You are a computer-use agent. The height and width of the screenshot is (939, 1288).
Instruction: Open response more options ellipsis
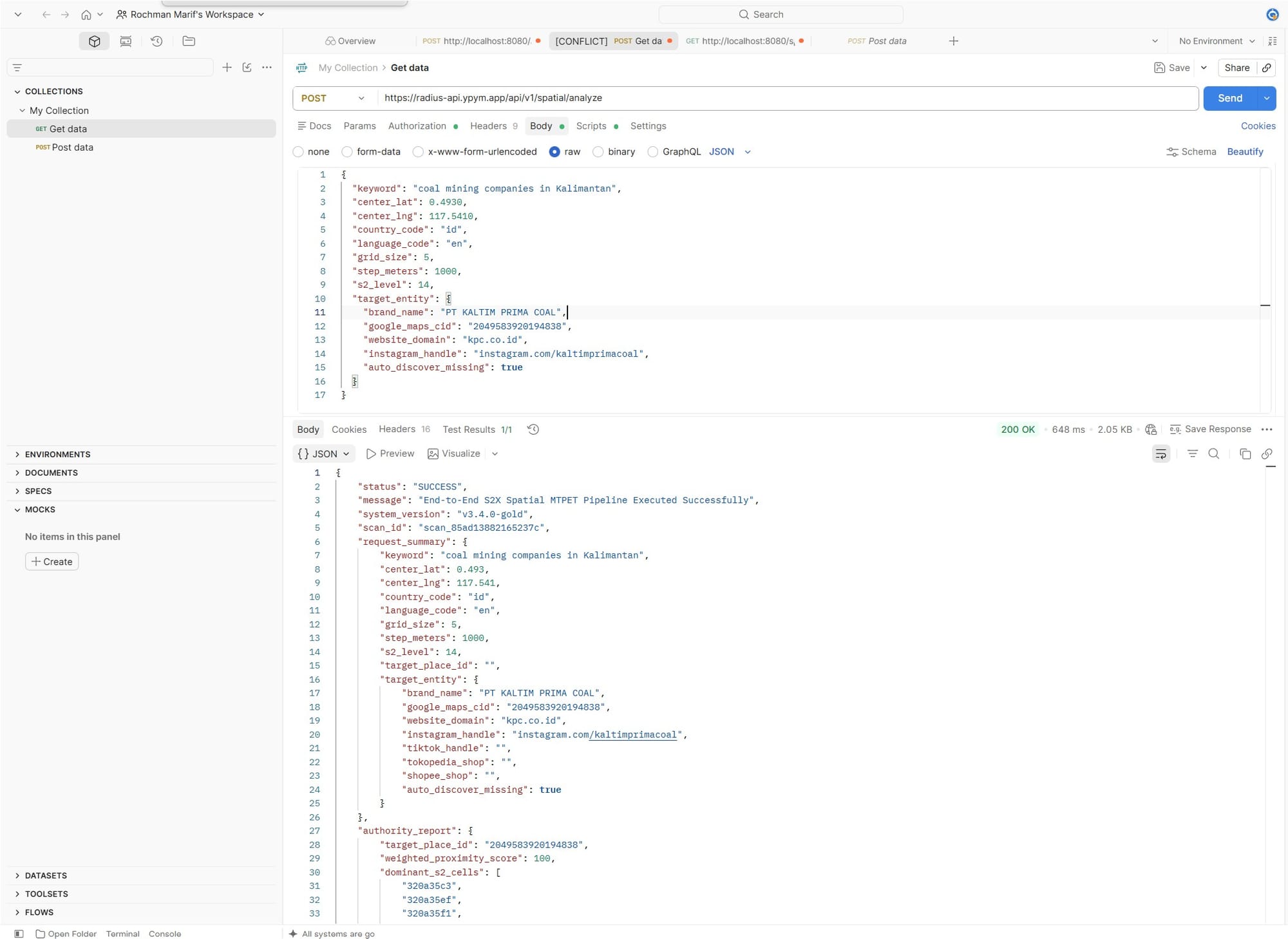tap(1267, 430)
